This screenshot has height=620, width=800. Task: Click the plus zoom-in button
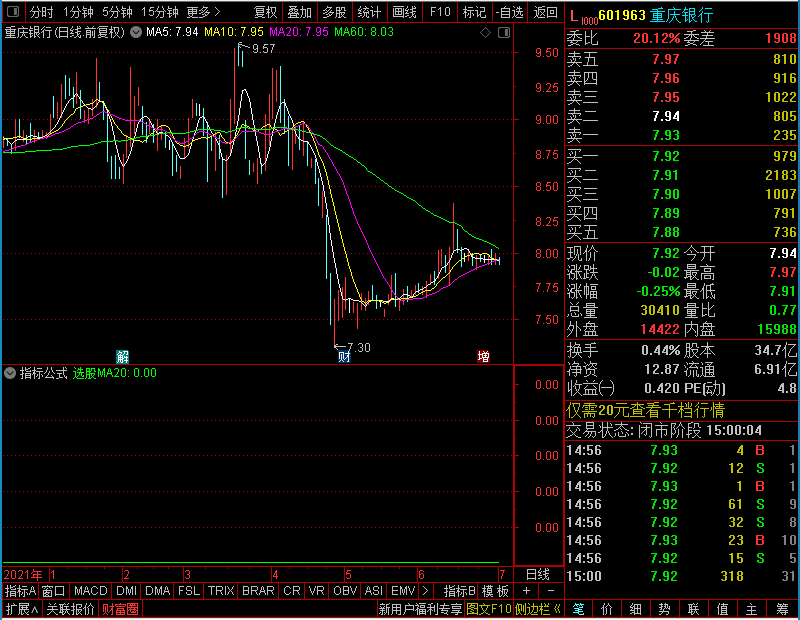tap(526, 591)
